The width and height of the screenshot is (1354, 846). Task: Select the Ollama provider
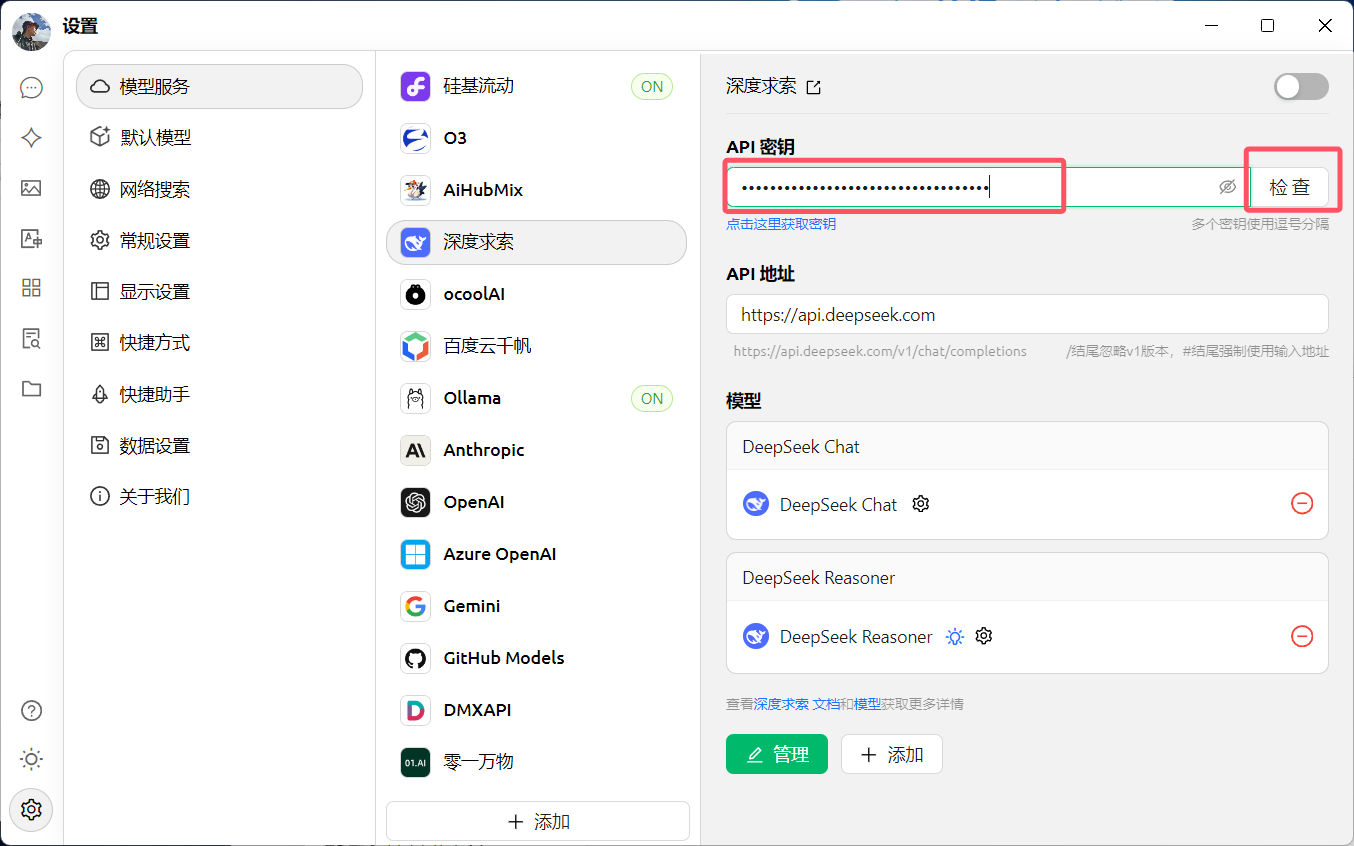coord(537,398)
